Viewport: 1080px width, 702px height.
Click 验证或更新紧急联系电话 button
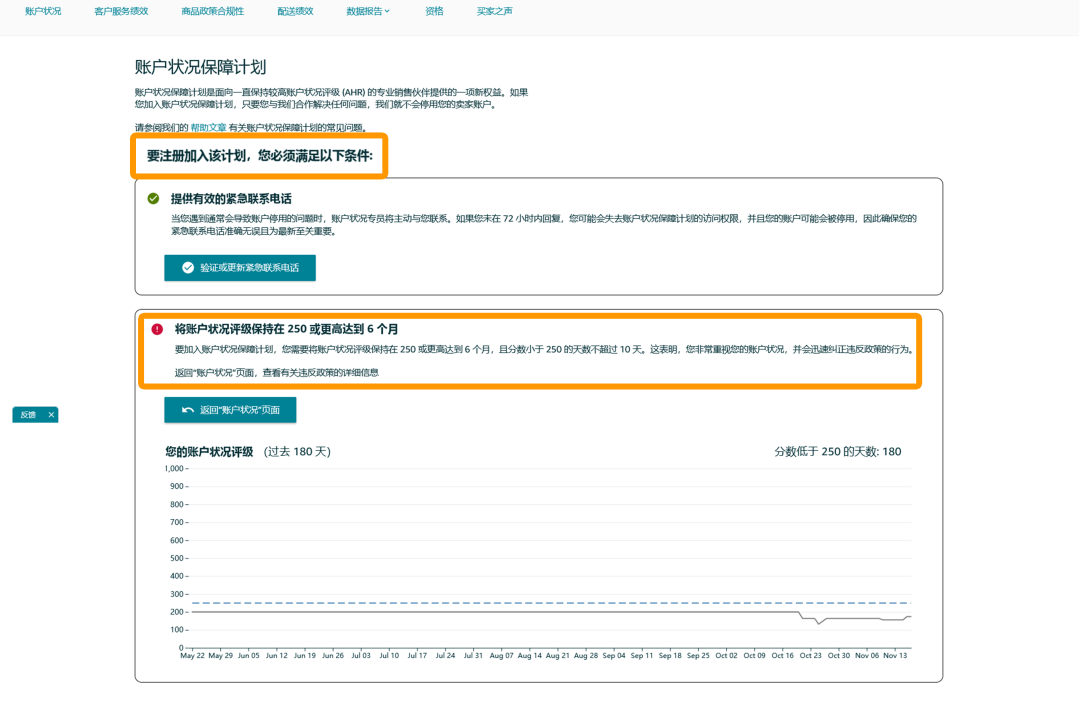[x=240, y=268]
